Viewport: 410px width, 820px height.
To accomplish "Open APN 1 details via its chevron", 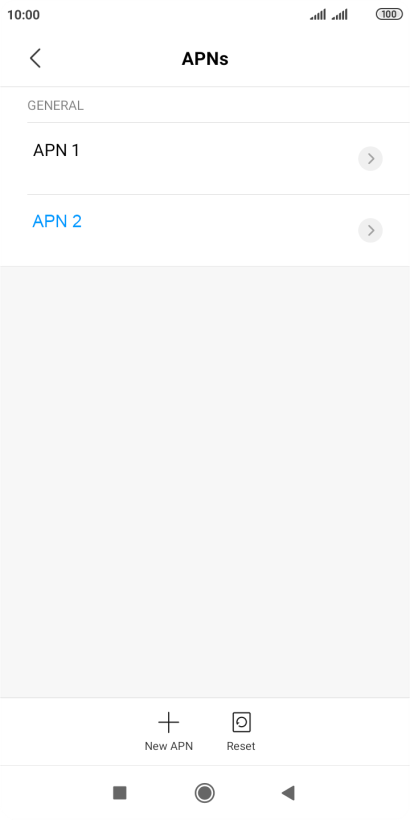I will point(370,158).
